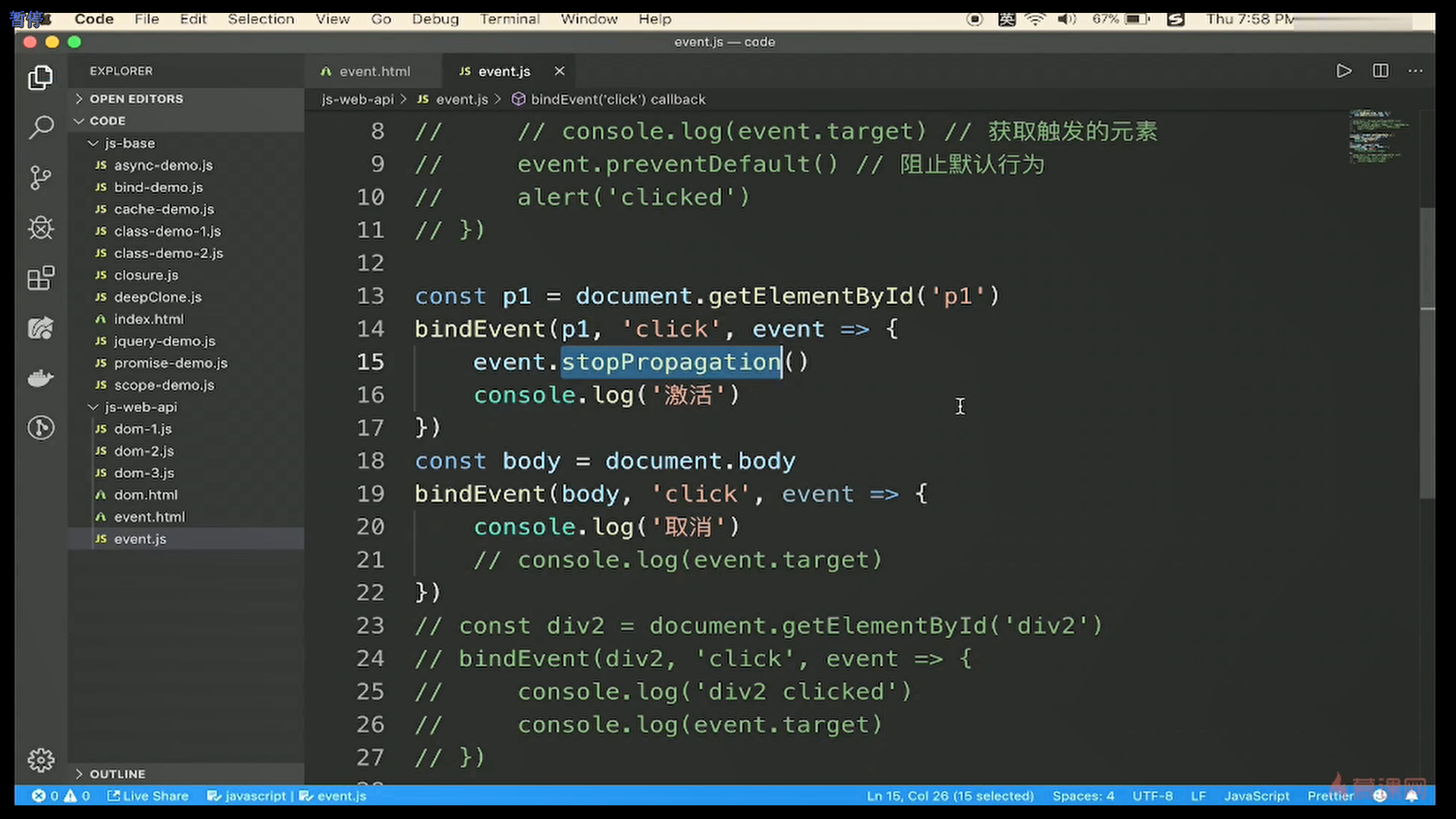Open js-web-api breadcrumb dropdown
Image resolution: width=1456 pixels, height=819 pixels.
click(357, 99)
